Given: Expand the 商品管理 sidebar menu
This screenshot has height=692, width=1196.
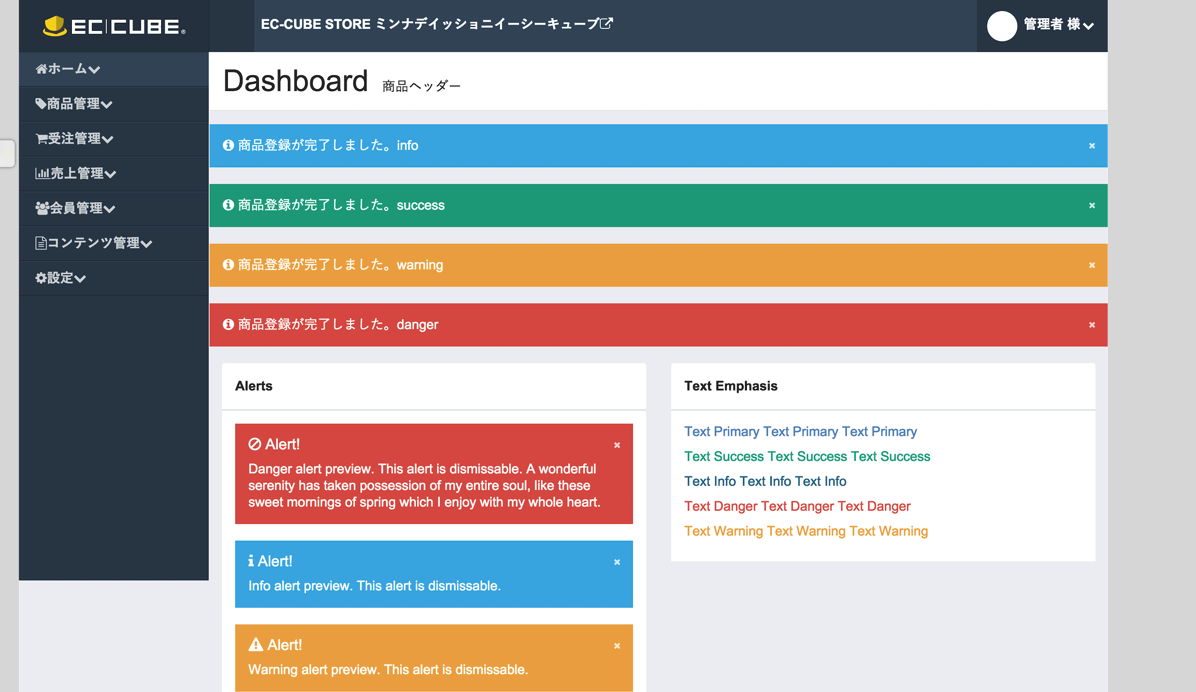Looking at the screenshot, I should click(x=74, y=104).
